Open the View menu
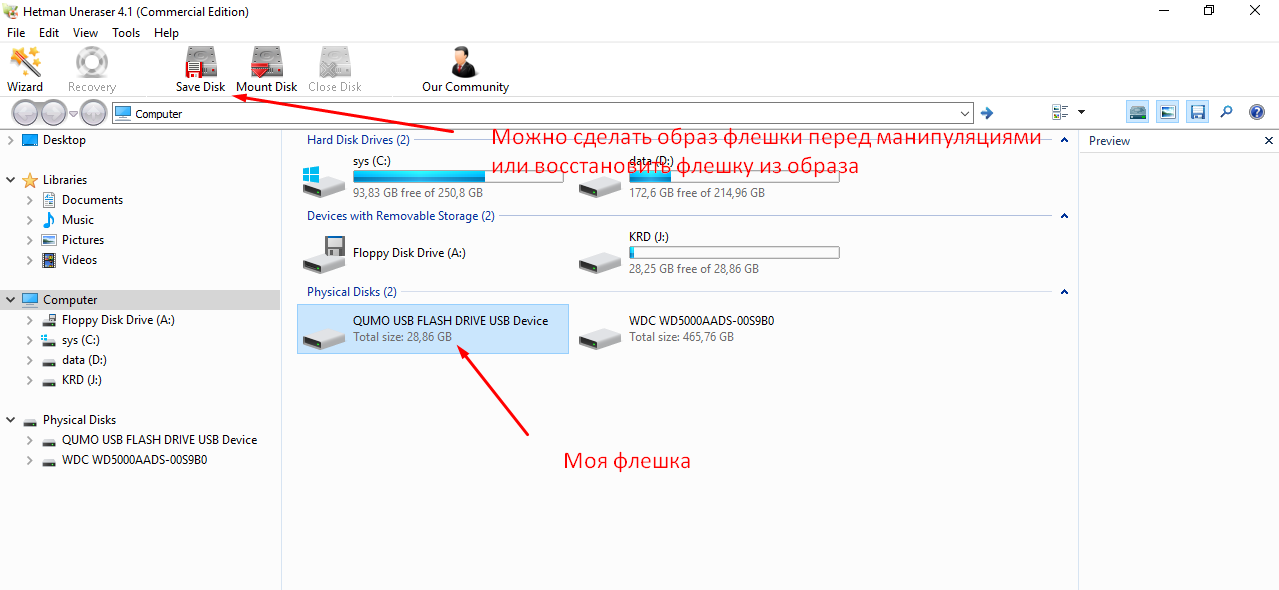 click(x=85, y=33)
